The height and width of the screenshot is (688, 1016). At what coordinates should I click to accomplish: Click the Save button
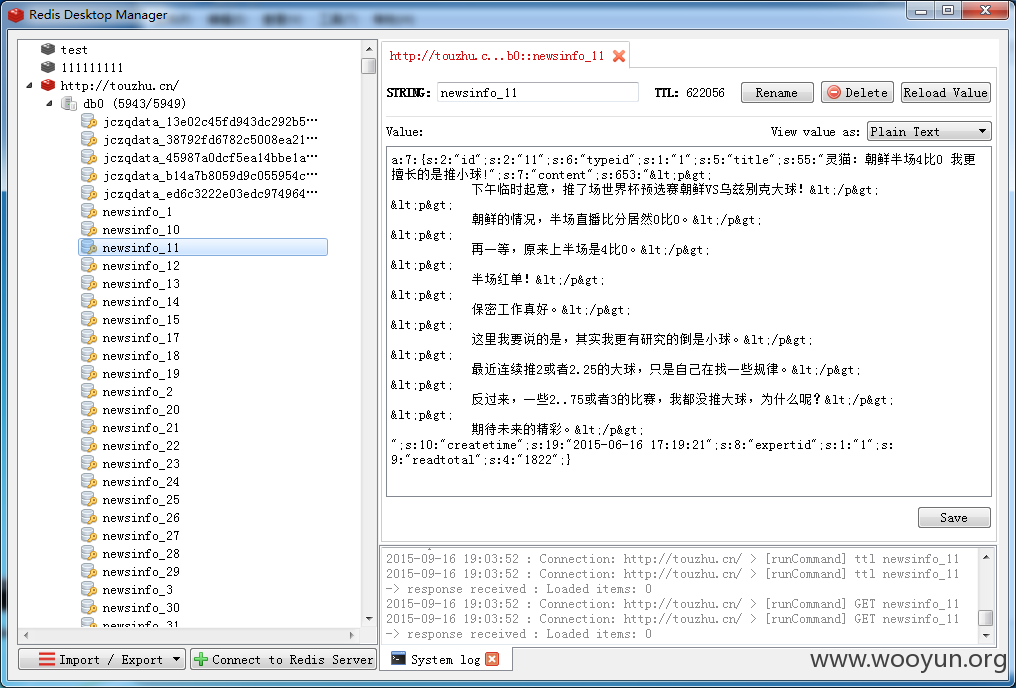[x=954, y=518]
